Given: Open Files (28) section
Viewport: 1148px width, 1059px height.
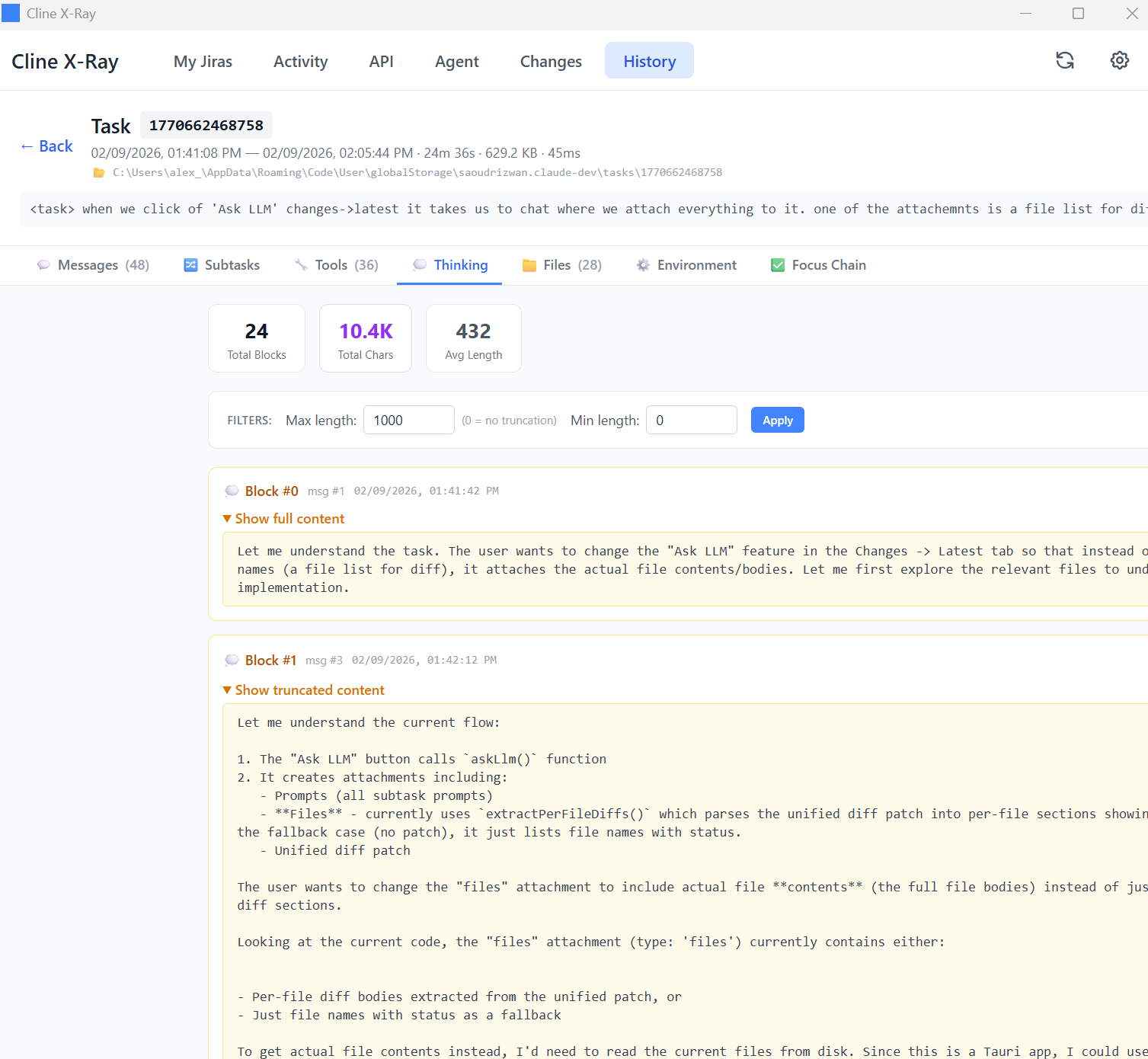Looking at the screenshot, I should pos(561,265).
